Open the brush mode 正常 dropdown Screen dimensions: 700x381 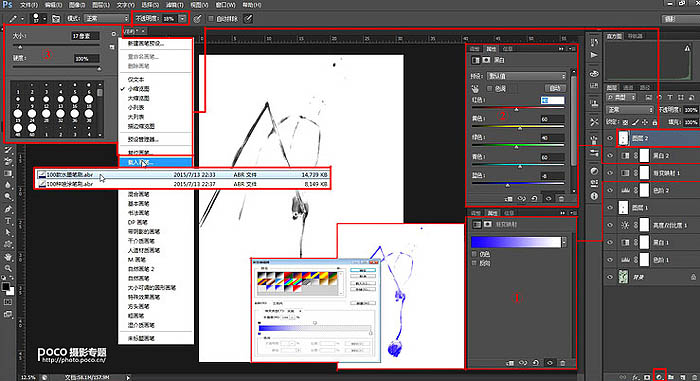[106, 18]
